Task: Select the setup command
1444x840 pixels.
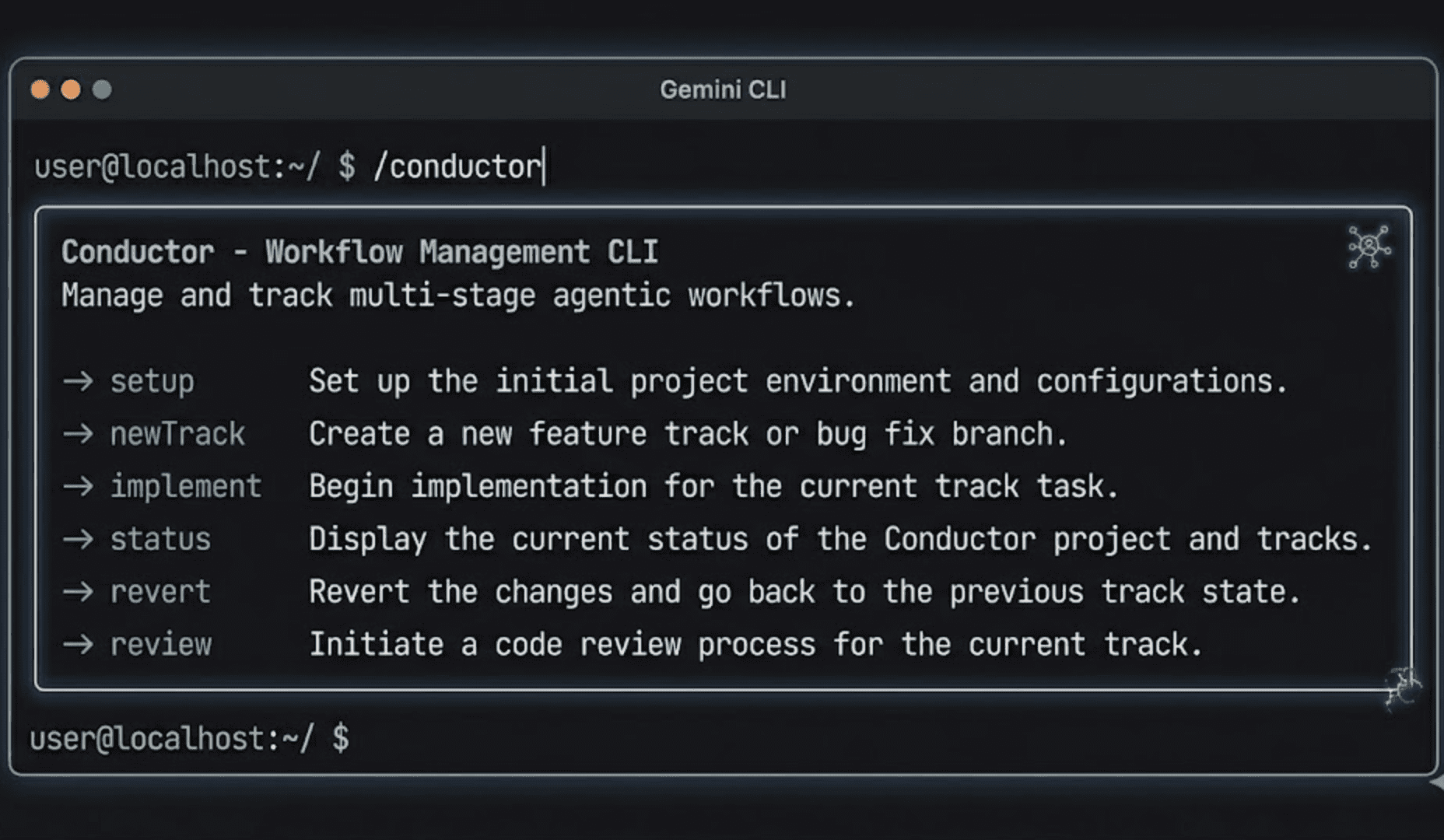Action: click(152, 382)
